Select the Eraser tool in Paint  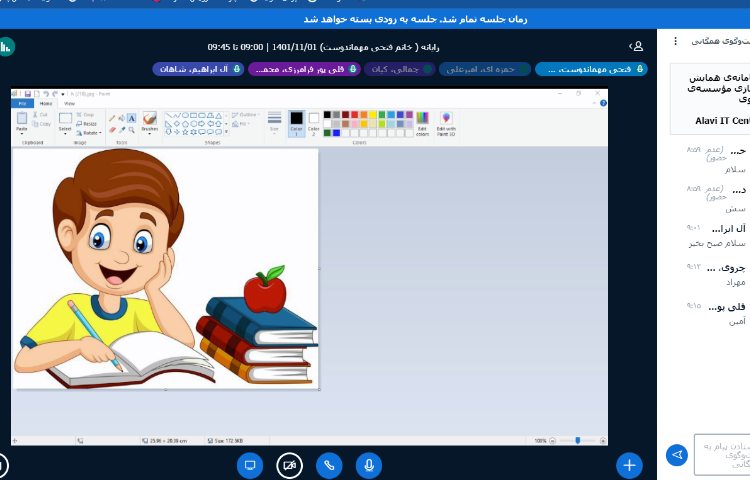pos(111,130)
